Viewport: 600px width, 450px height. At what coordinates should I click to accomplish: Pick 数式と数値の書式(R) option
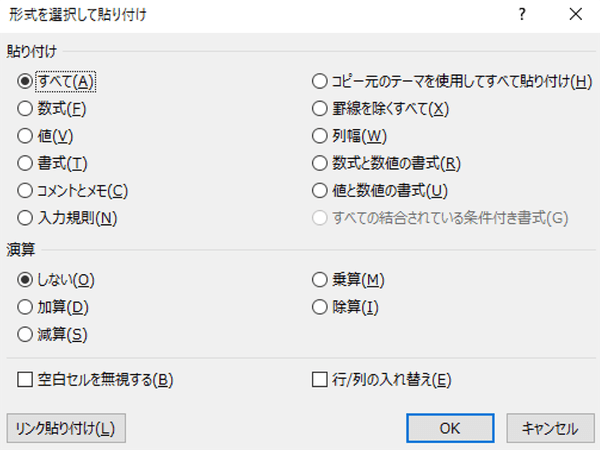(321, 162)
